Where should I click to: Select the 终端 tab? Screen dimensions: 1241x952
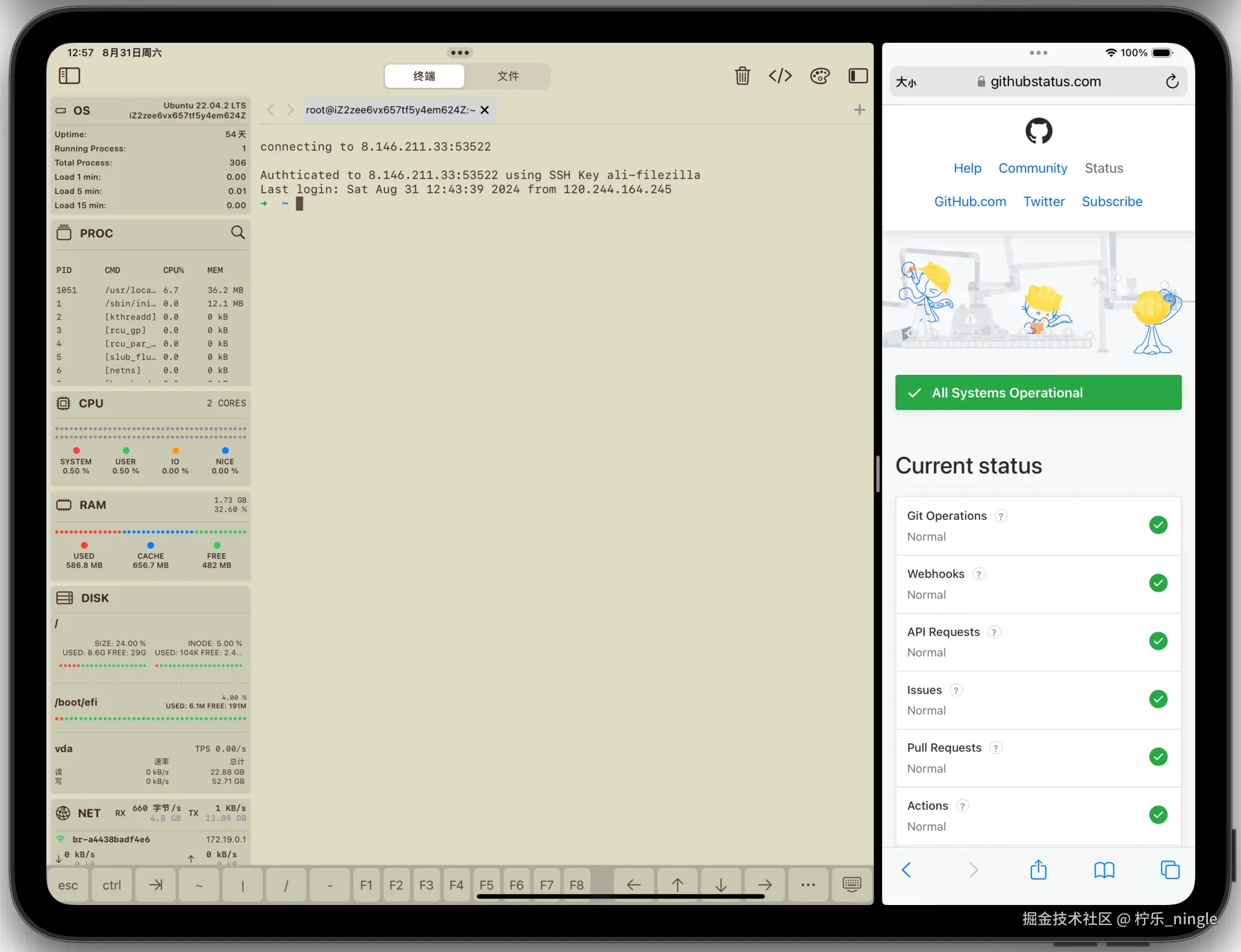[x=424, y=76]
